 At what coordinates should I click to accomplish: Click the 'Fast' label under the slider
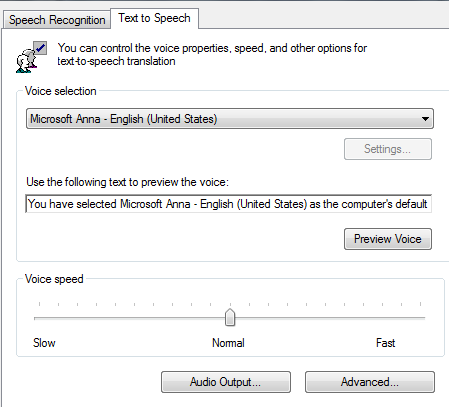[386, 343]
